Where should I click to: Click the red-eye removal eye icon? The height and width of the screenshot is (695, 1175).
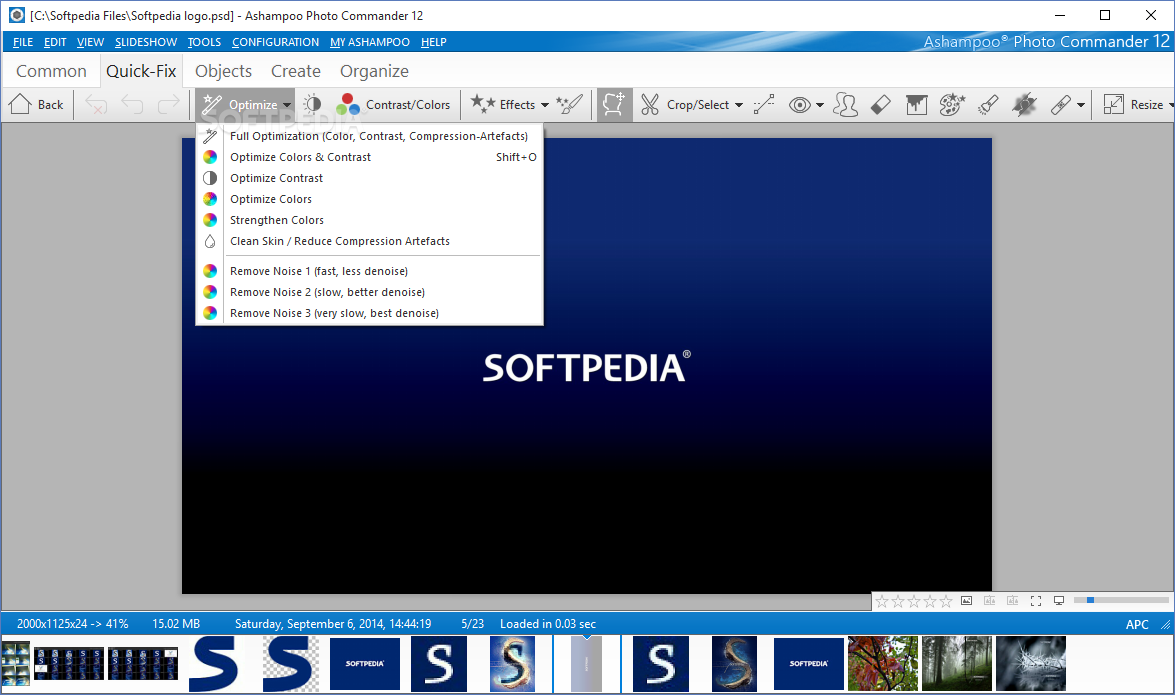point(800,105)
